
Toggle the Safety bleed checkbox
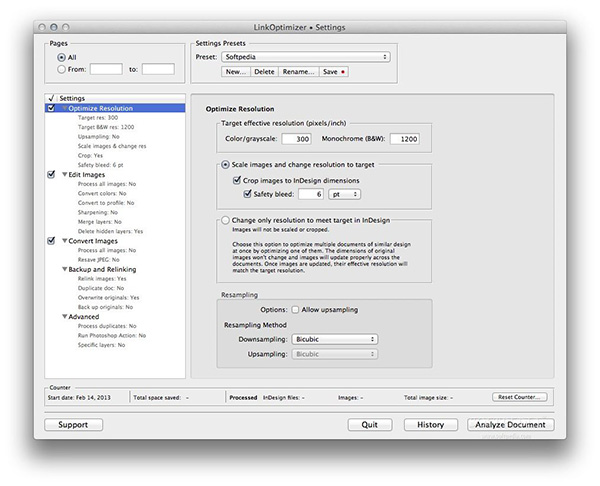pos(248,194)
